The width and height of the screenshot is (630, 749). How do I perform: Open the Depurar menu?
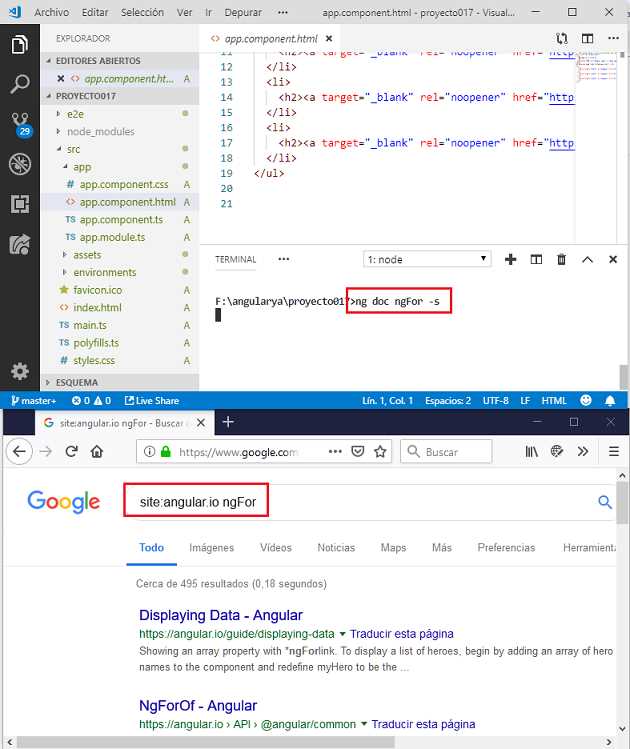tap(243, 12)
